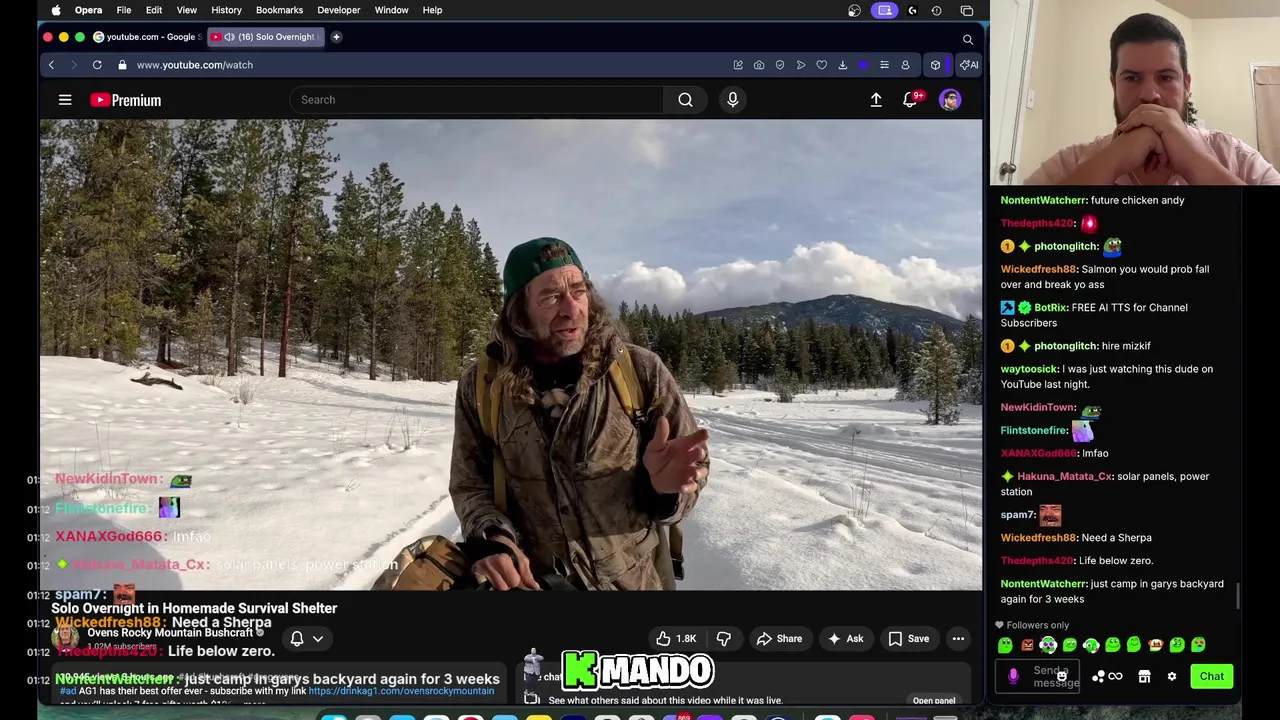Start voice search with microphone icon
The image size is (1280, 720).
[732, 100]
